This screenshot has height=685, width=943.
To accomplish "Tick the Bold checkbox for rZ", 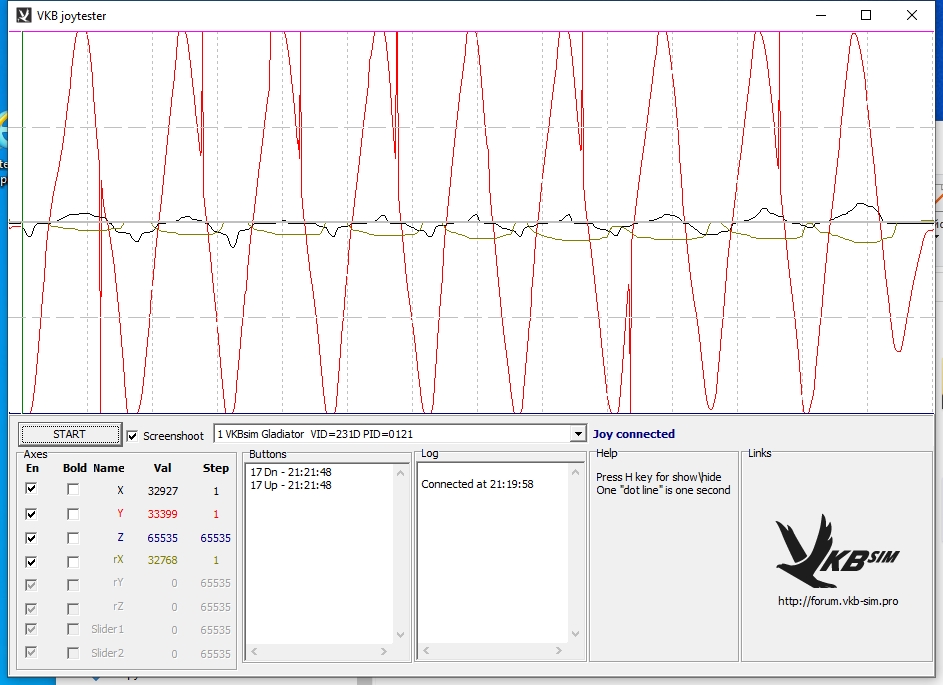I will pos(73,608).
